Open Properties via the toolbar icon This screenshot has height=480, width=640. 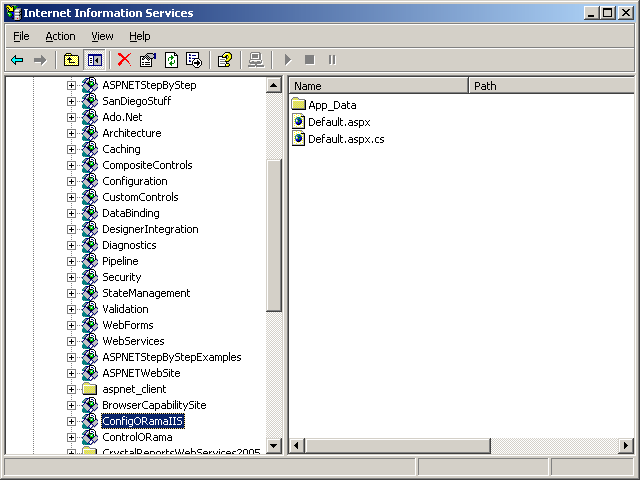pyautogui.click(x=148, y=60)
